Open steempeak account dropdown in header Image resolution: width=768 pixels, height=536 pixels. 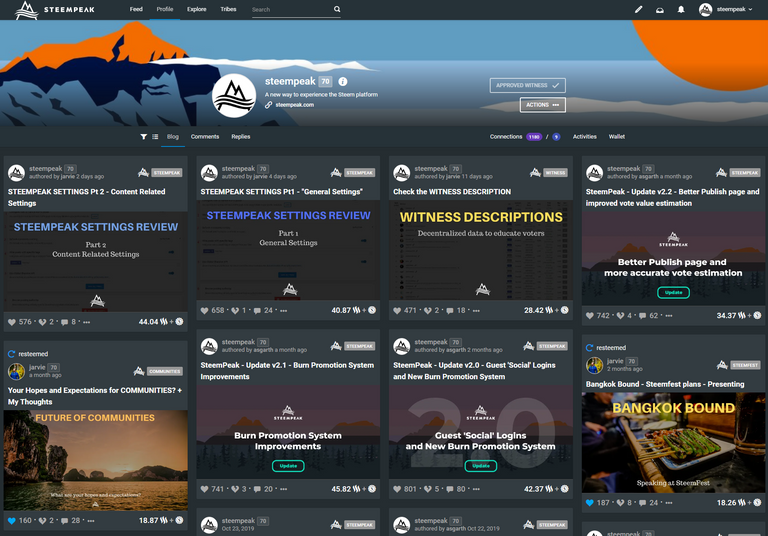[x=726, y=9]
